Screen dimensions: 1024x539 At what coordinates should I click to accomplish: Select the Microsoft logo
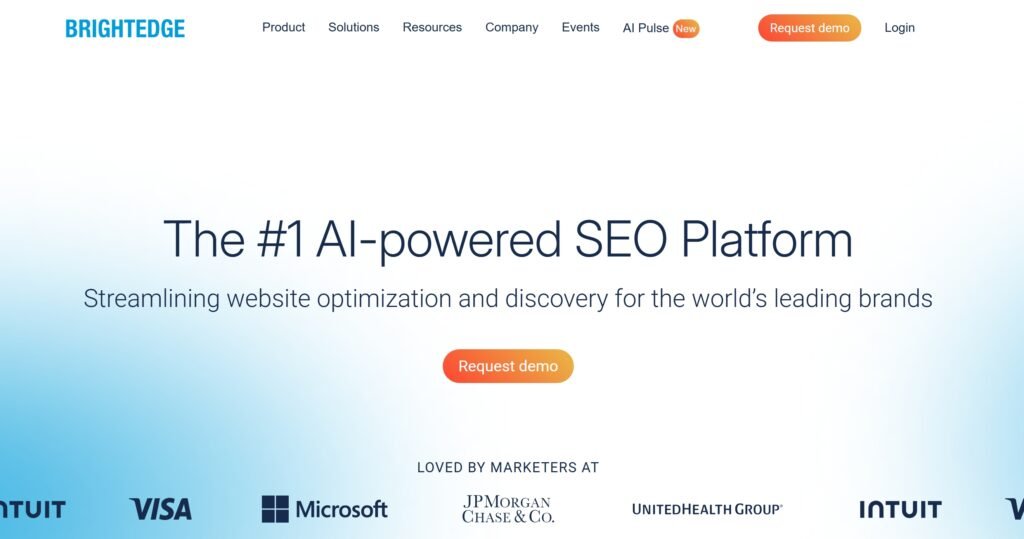point(324,509)
